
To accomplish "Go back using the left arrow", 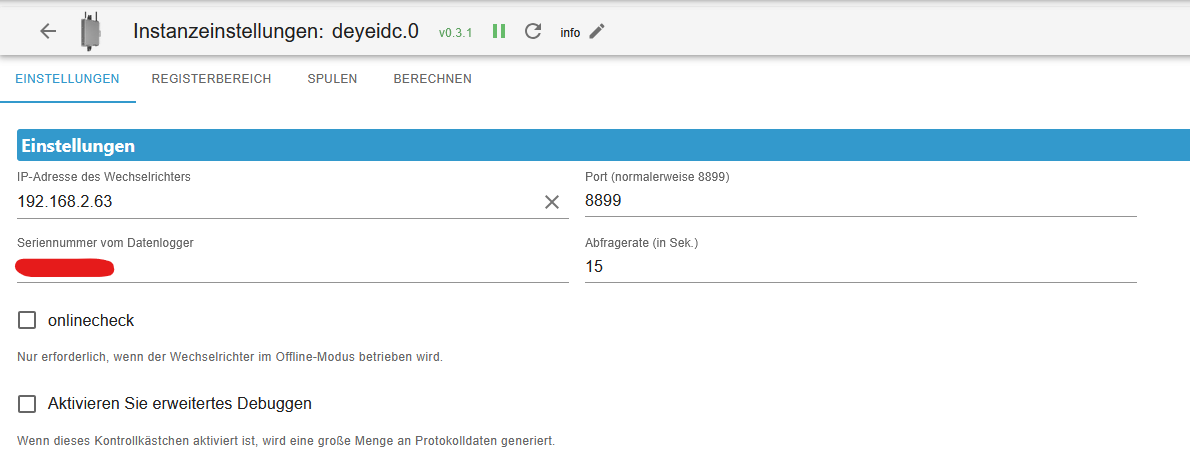I will click(x=48, y=31).
